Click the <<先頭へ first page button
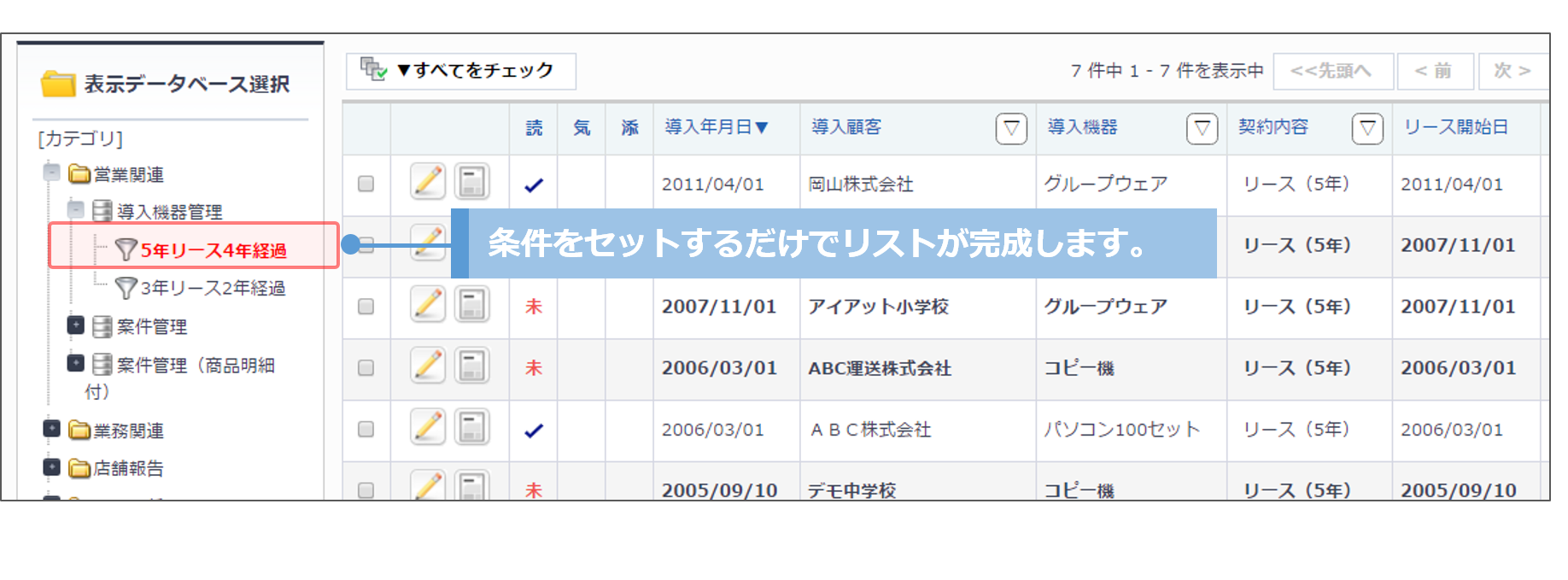This screenshot has height=580, width=1568. tap(1332, 71)
